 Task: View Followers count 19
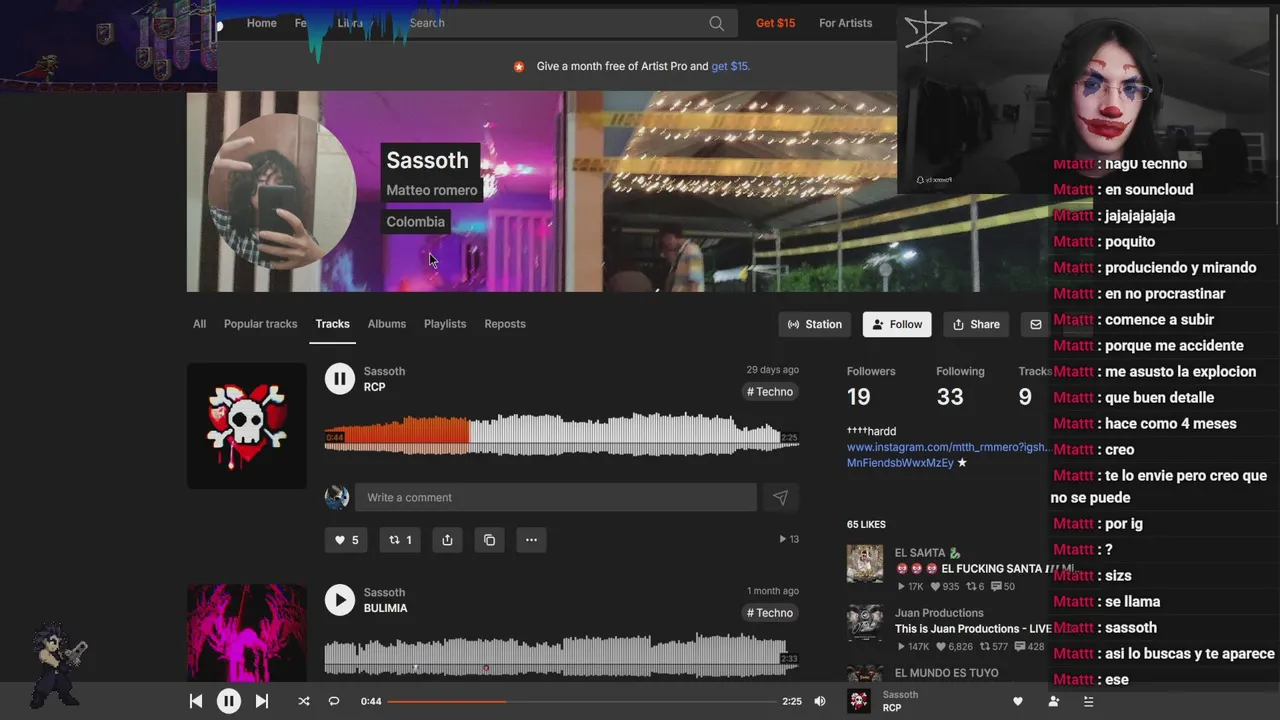tap(859, 397)
